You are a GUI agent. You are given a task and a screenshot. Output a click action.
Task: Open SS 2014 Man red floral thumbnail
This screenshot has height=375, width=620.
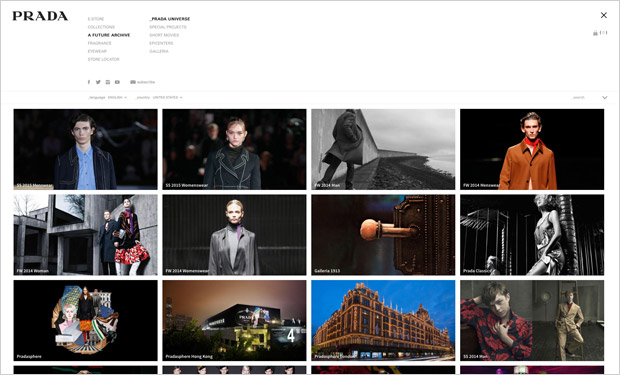532,320
